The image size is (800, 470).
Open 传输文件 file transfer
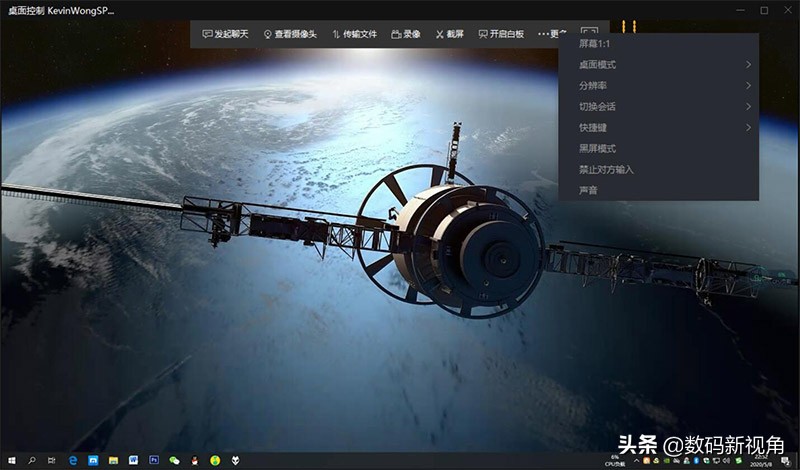tap(354, 34)
